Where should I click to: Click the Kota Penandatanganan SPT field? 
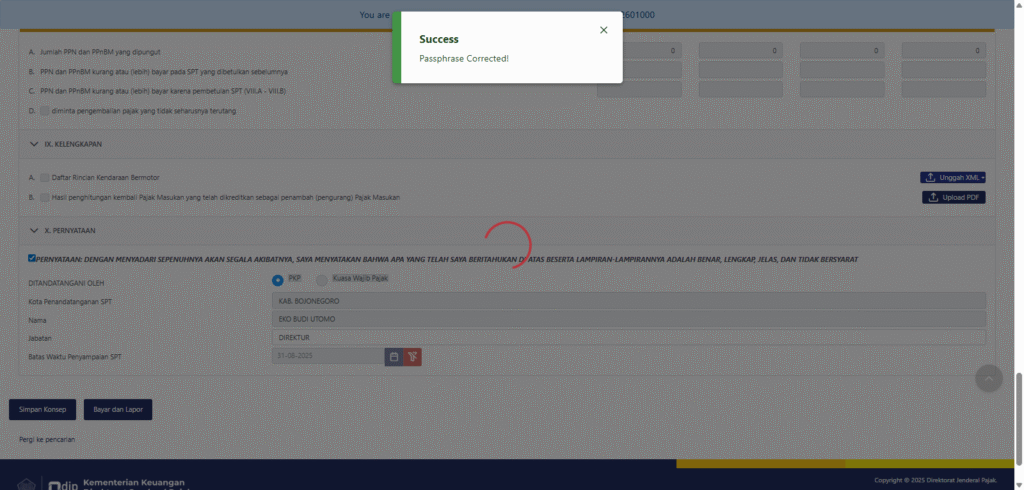tap(628, 301)
